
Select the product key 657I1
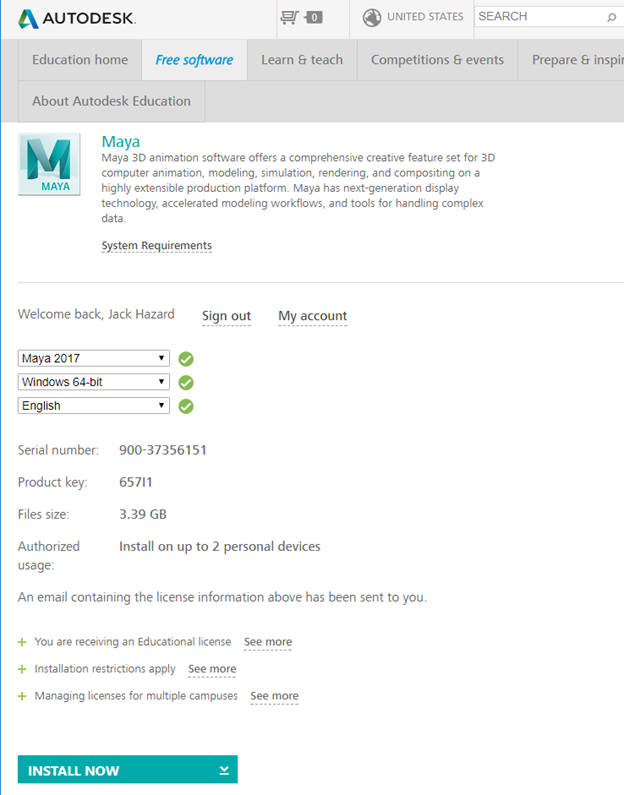[136, 482]
